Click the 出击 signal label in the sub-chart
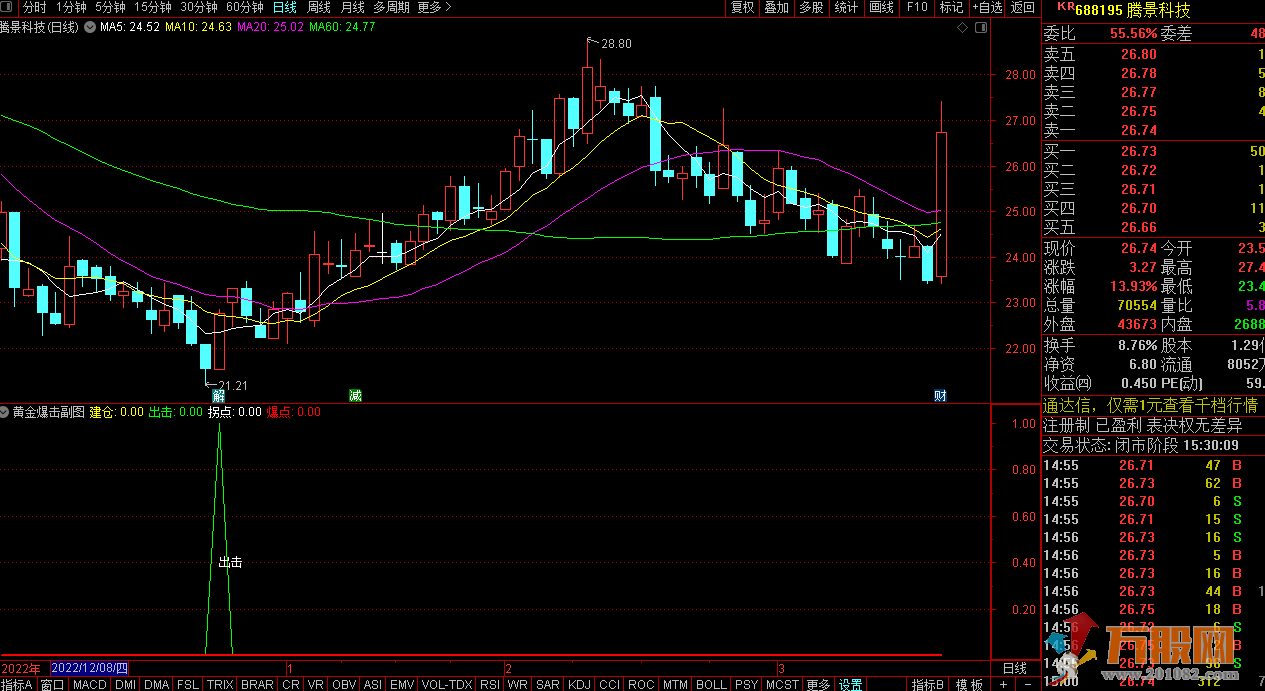The image size is (1265, 691). [231, 563]
